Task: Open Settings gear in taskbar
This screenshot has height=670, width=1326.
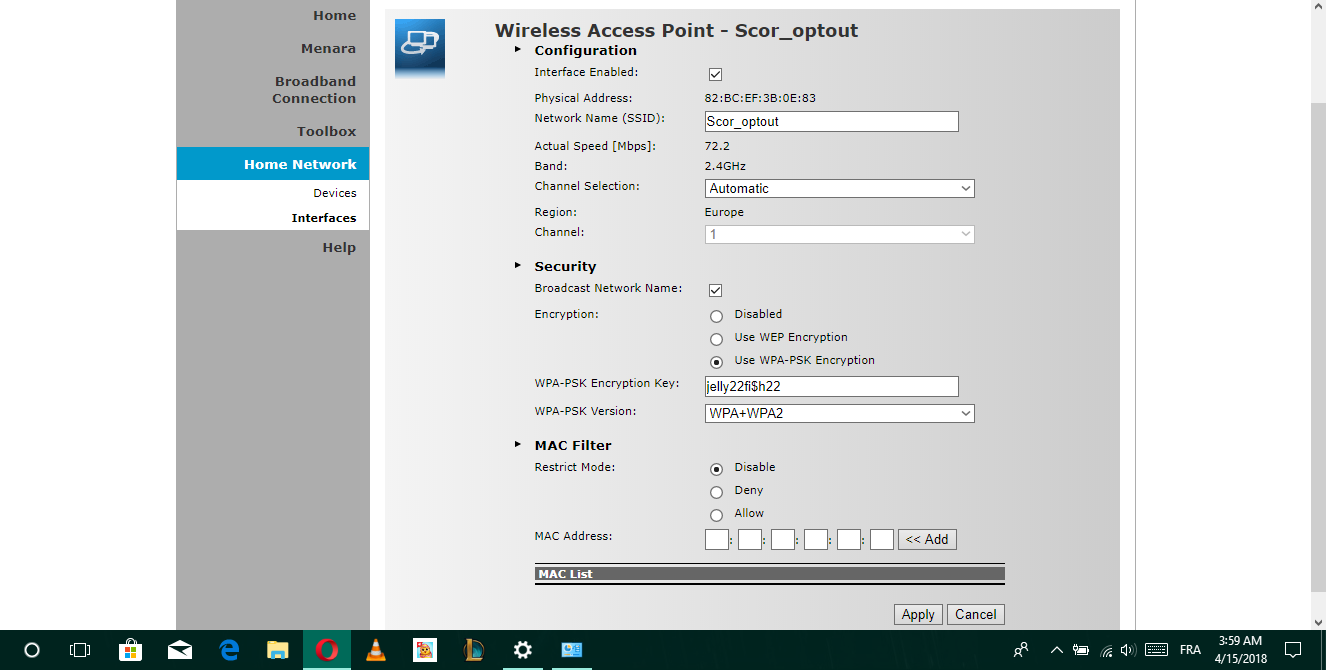Action: 523,650
